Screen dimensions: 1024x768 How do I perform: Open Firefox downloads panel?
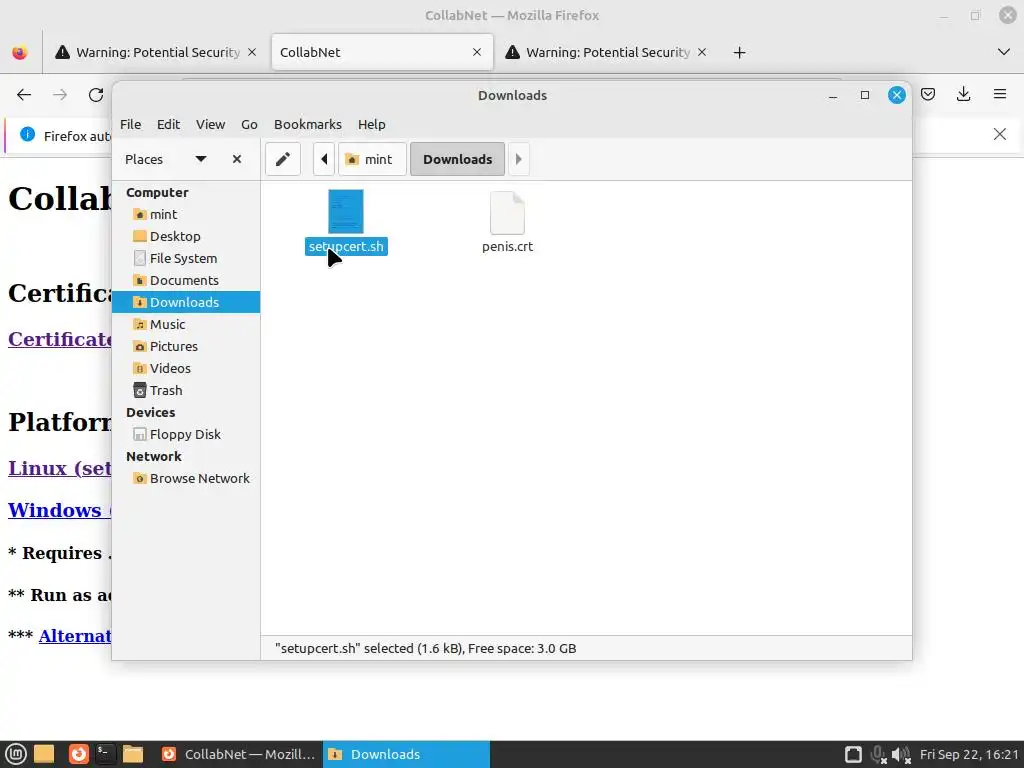963,95
